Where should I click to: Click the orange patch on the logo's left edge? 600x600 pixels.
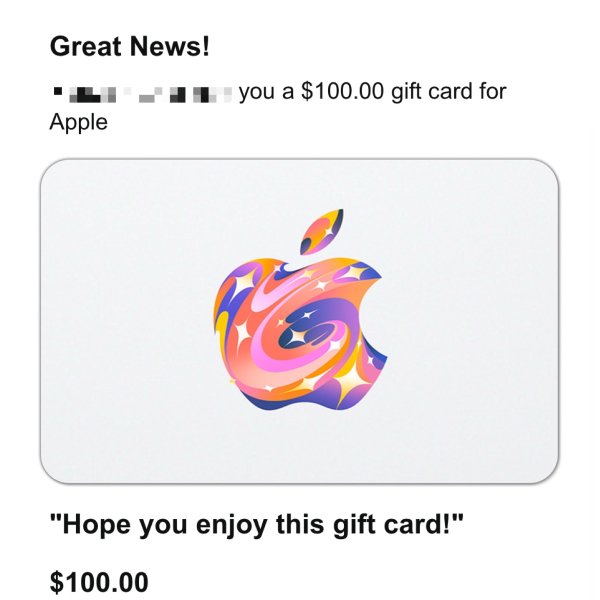pyautogui.click(x=220, y=302)
